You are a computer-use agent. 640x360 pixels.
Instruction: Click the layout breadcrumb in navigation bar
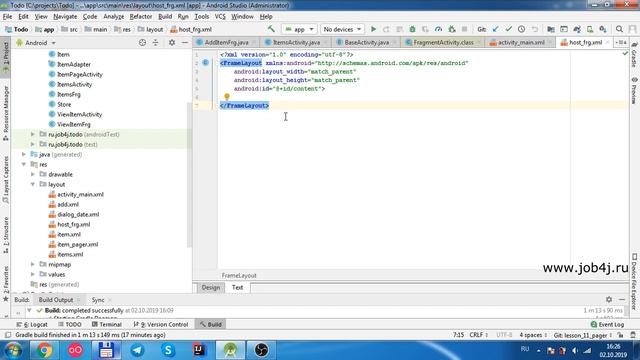[150, 29]
